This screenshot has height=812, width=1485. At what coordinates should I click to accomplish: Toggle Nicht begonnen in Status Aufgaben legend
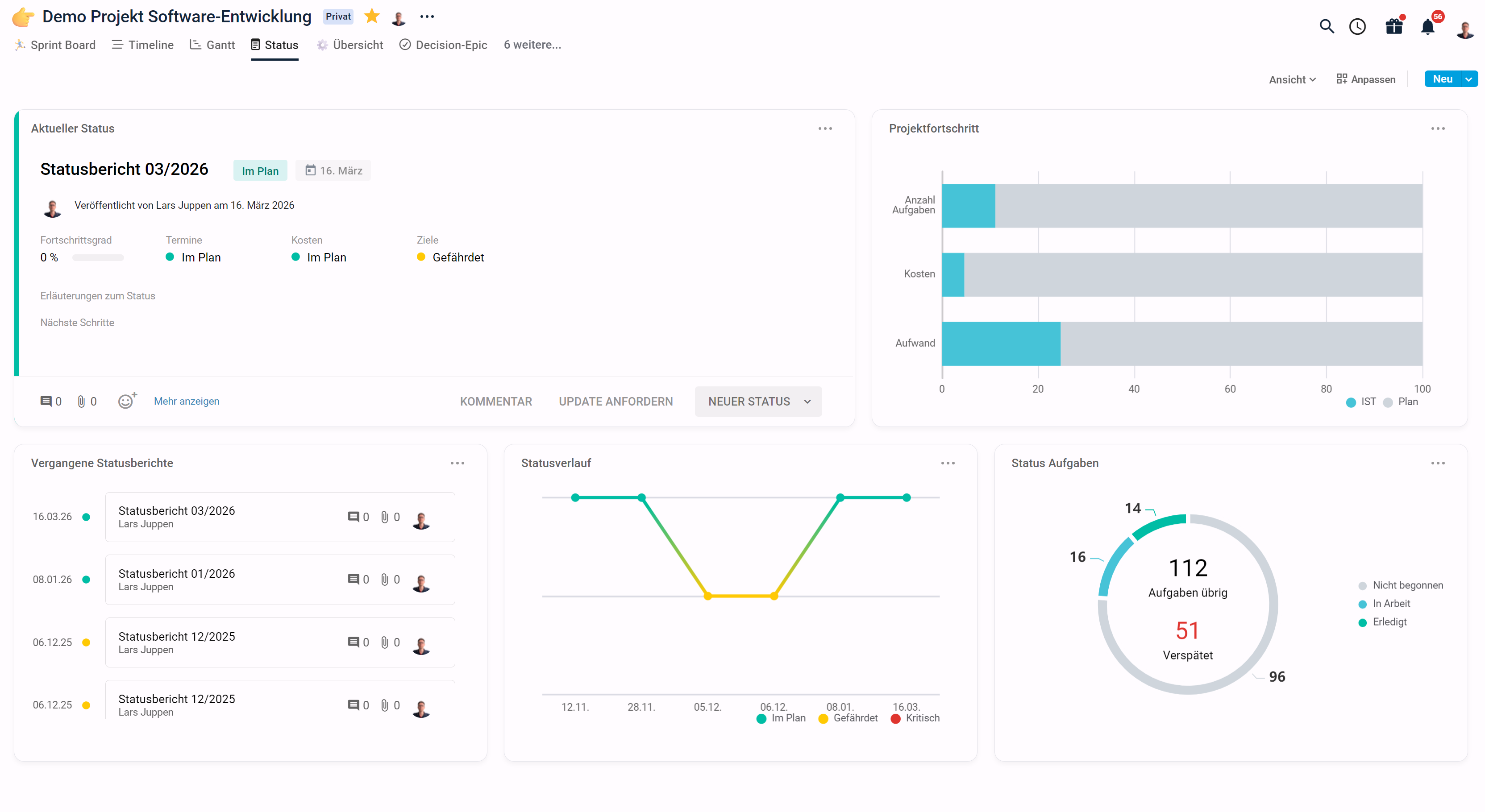(x=1400, y=585)
